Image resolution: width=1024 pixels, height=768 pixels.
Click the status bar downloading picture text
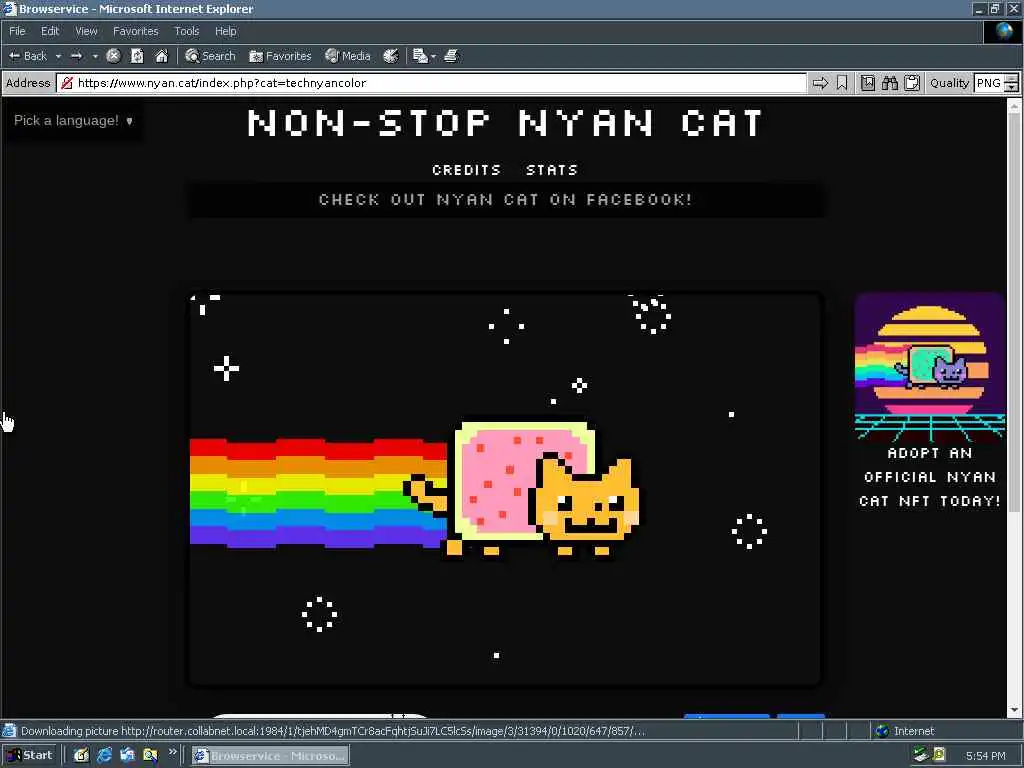point(332,731)
